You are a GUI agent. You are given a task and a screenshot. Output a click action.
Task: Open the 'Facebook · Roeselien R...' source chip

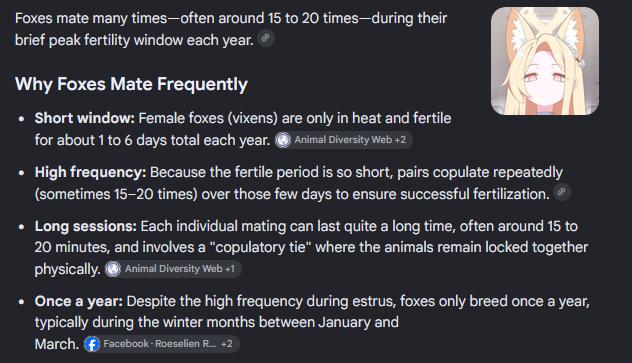[x=161, y=344]
